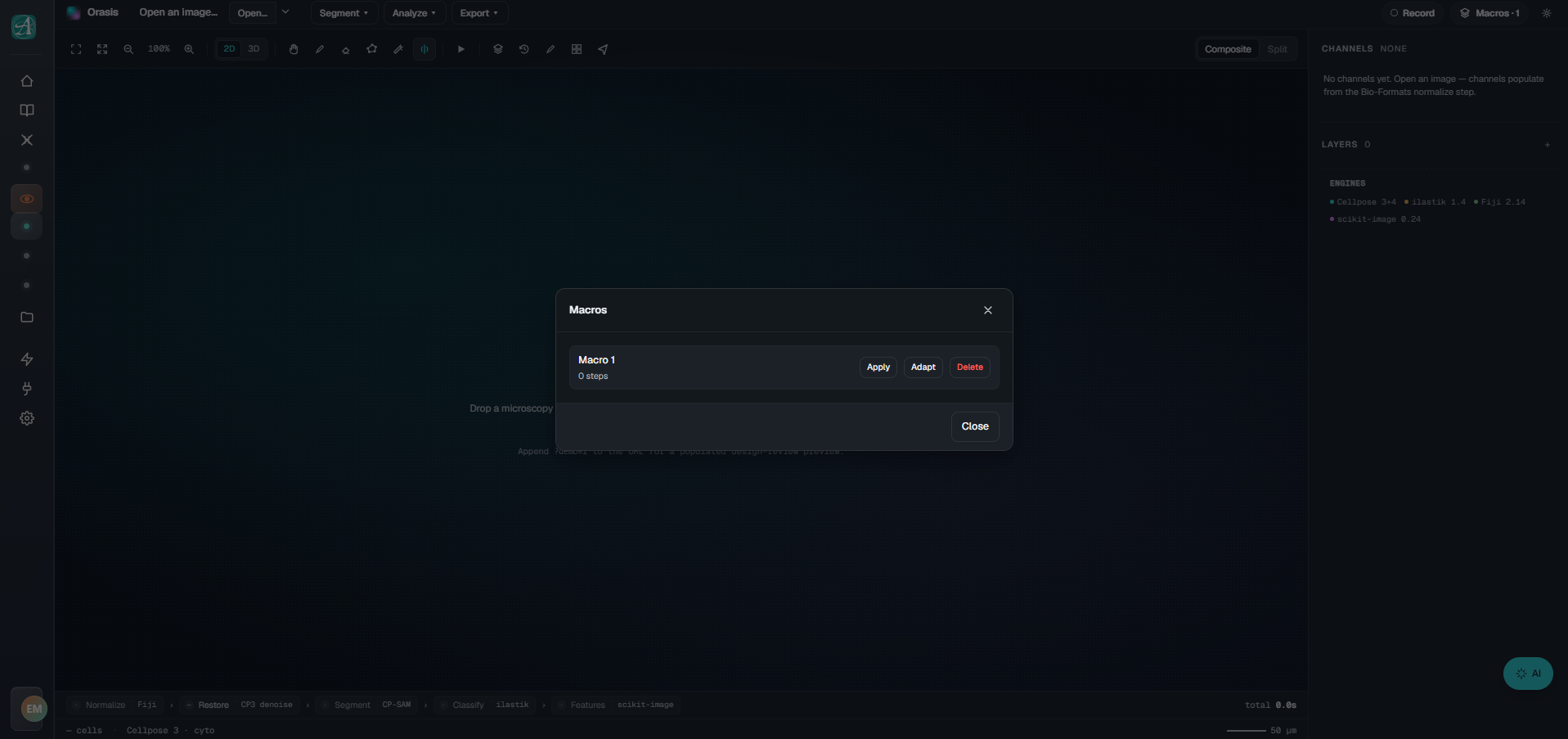Click the grid view toolbar icon
The width and height of the screenshot is (1568, 739).
coord(577,49)
